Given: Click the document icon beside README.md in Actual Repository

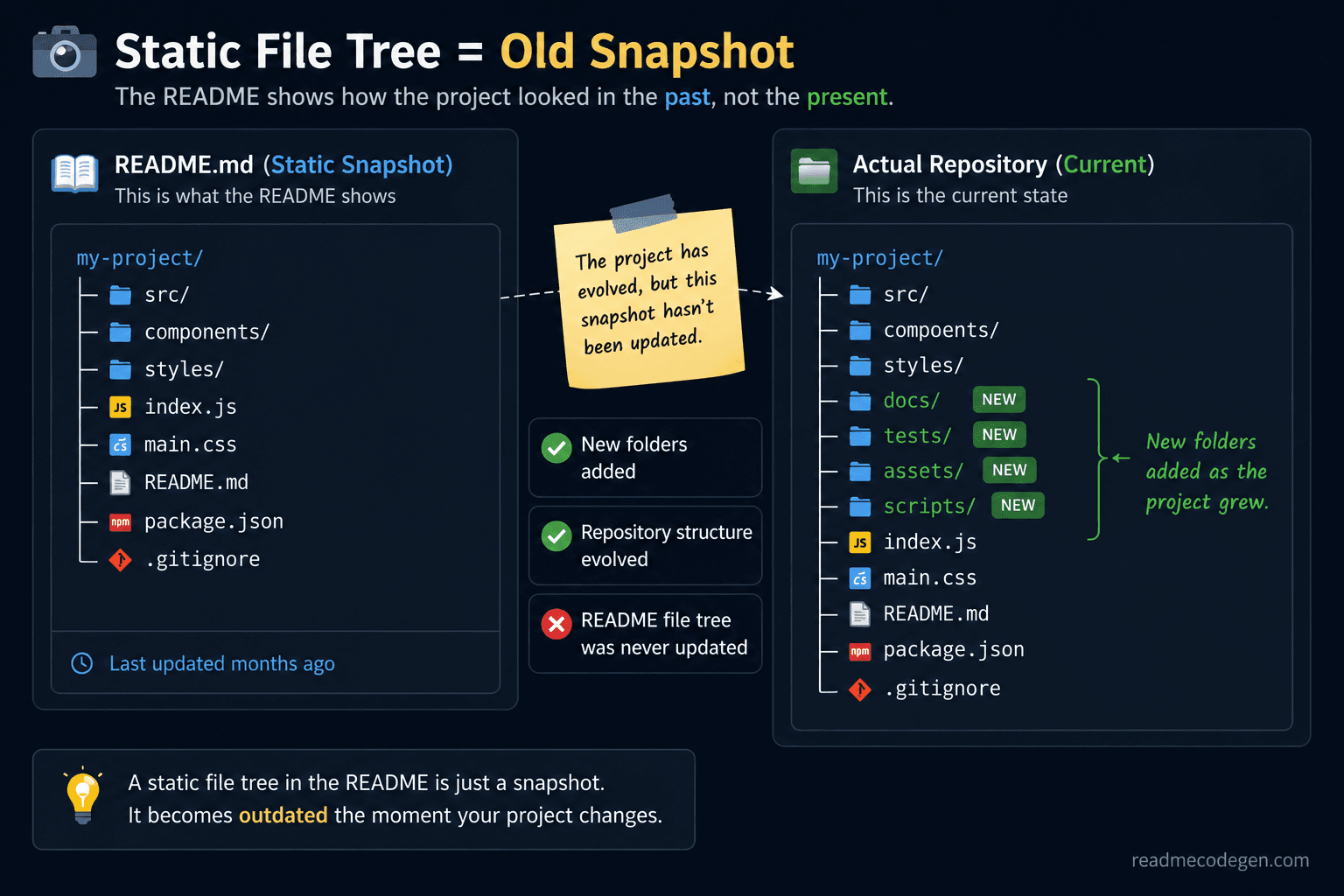Looking at the screenshot, I should 860,614.
